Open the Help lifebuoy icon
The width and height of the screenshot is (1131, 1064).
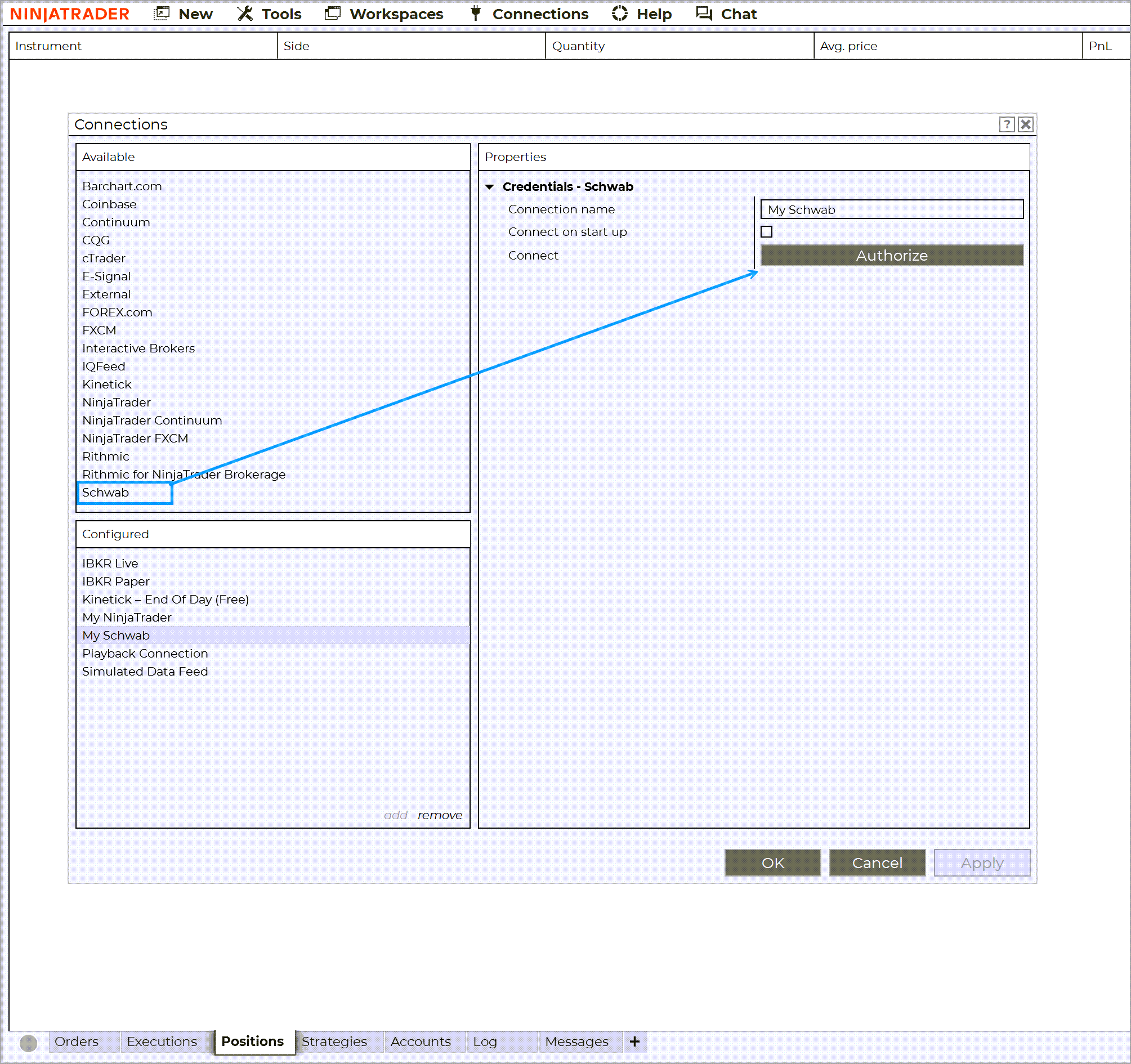(620, 14)
